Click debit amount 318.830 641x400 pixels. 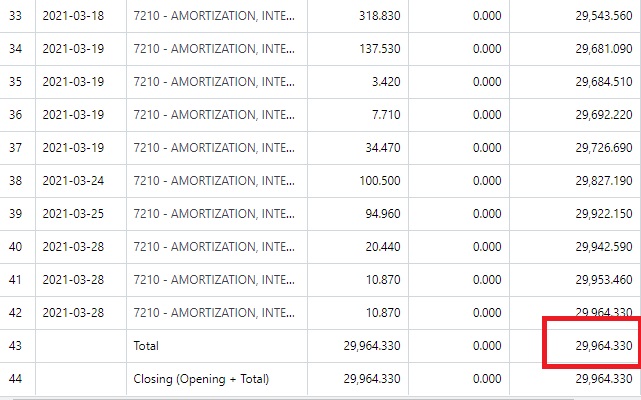[379, 16]
